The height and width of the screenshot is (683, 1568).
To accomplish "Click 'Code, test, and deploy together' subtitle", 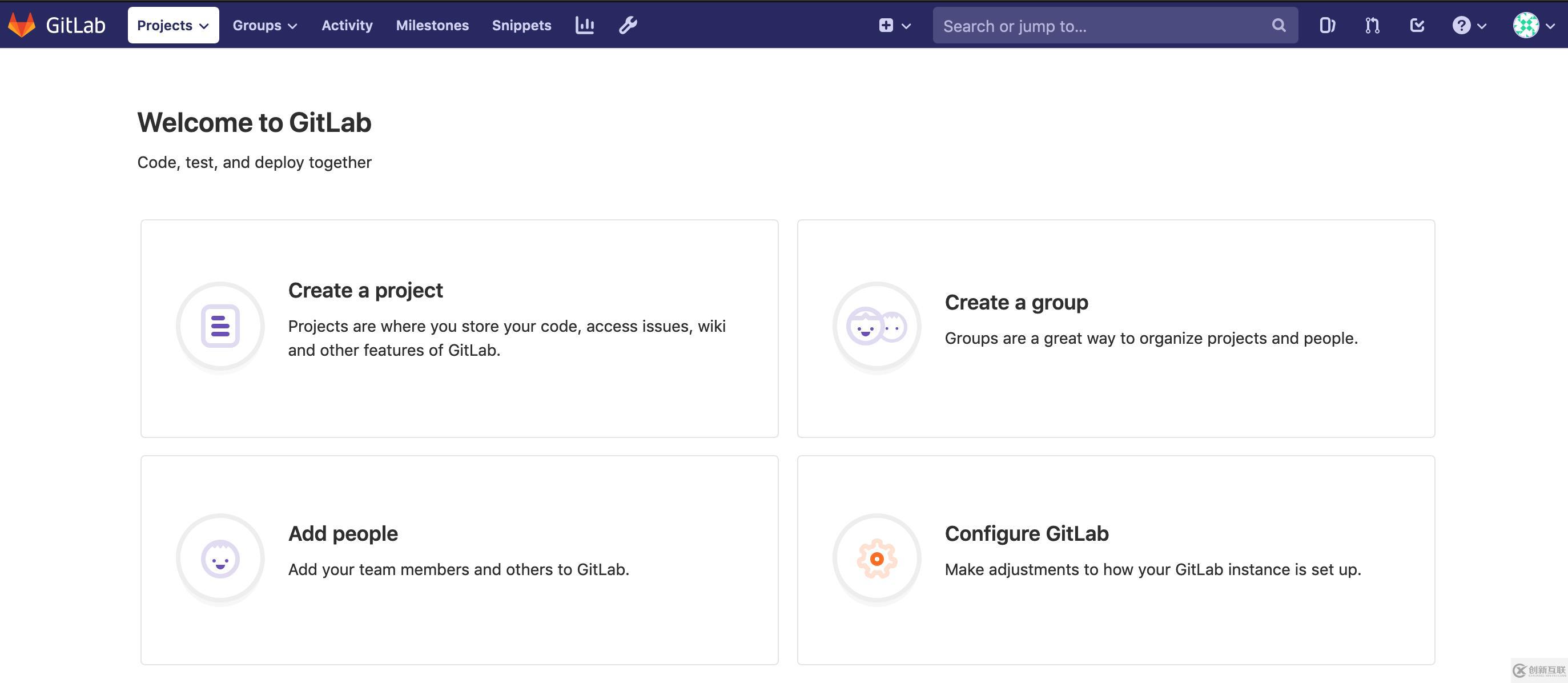I will coord(254,163).
